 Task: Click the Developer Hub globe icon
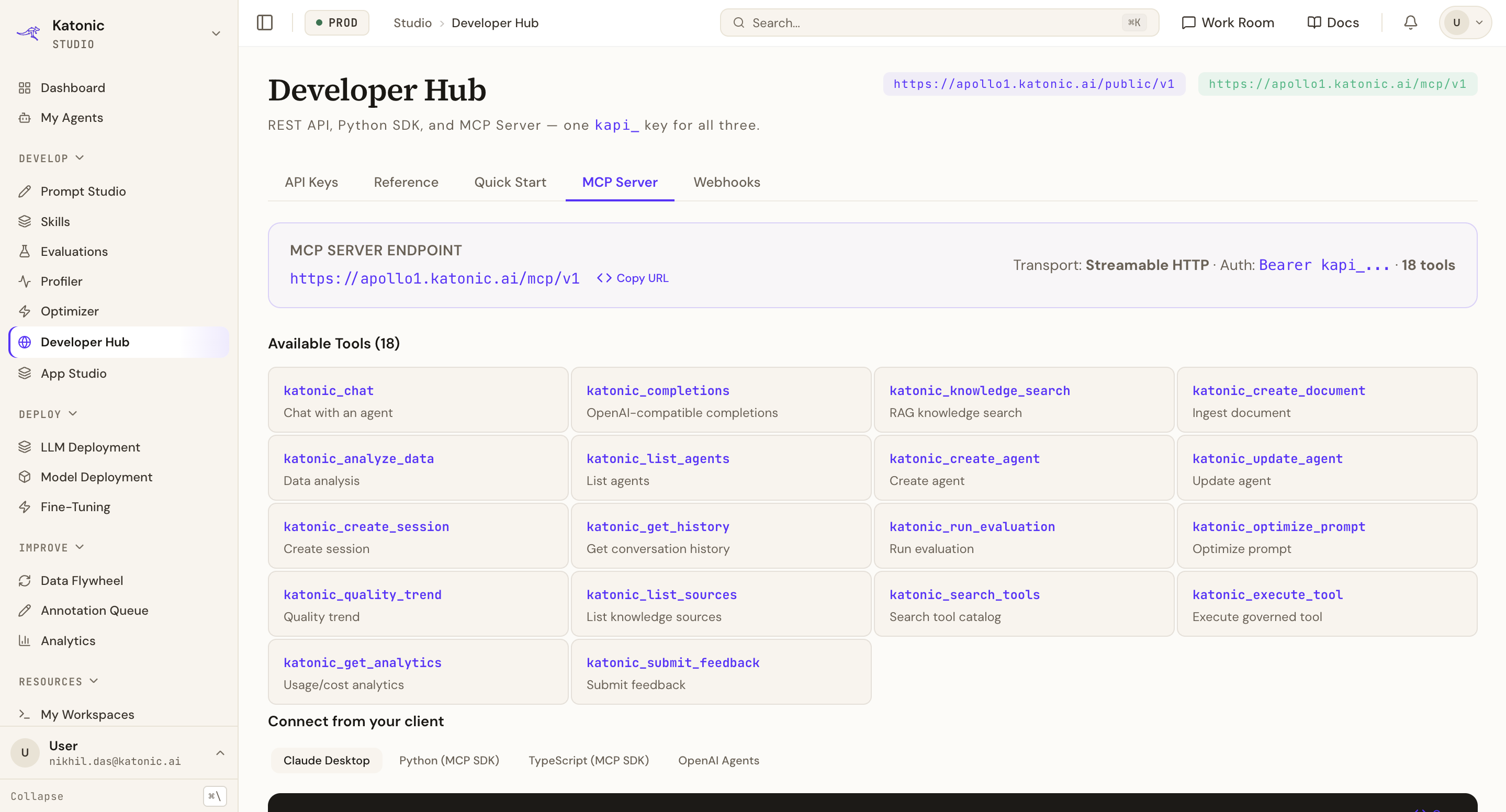coord(25,342)
